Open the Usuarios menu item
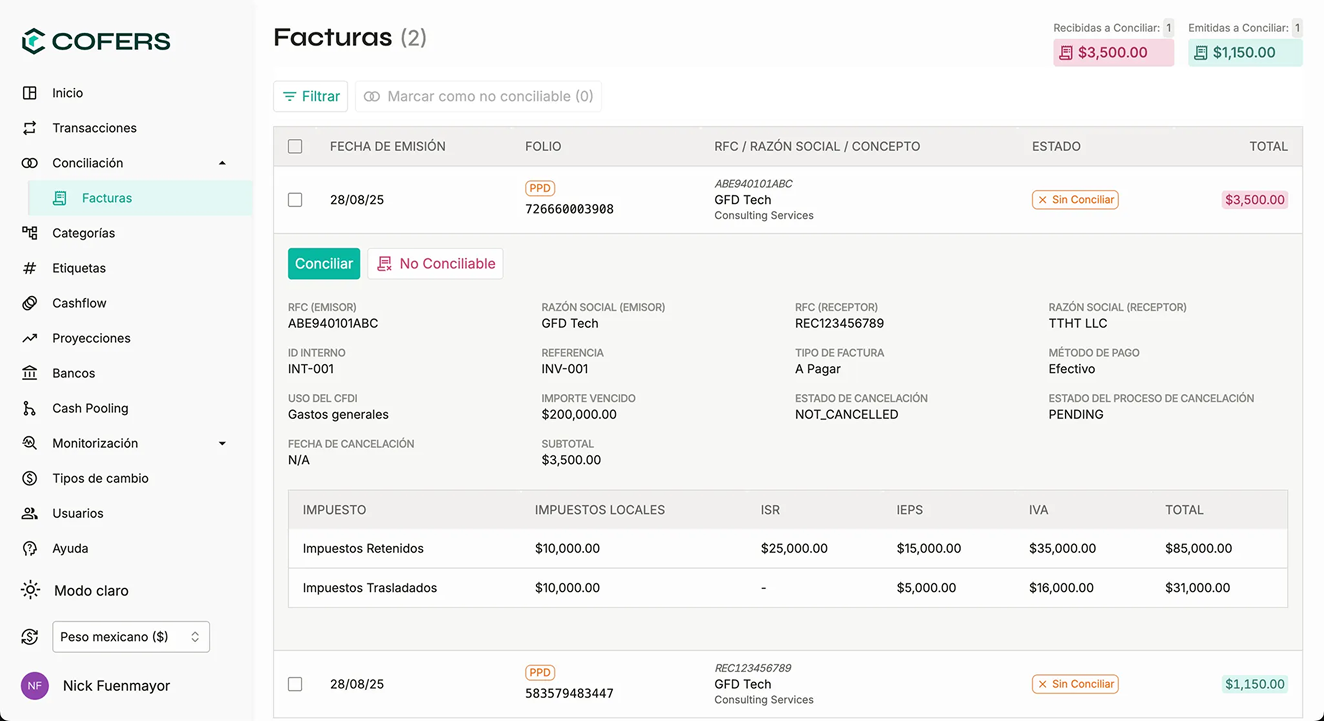This screenshot has height=721, width=1324. tap(78, 513)
